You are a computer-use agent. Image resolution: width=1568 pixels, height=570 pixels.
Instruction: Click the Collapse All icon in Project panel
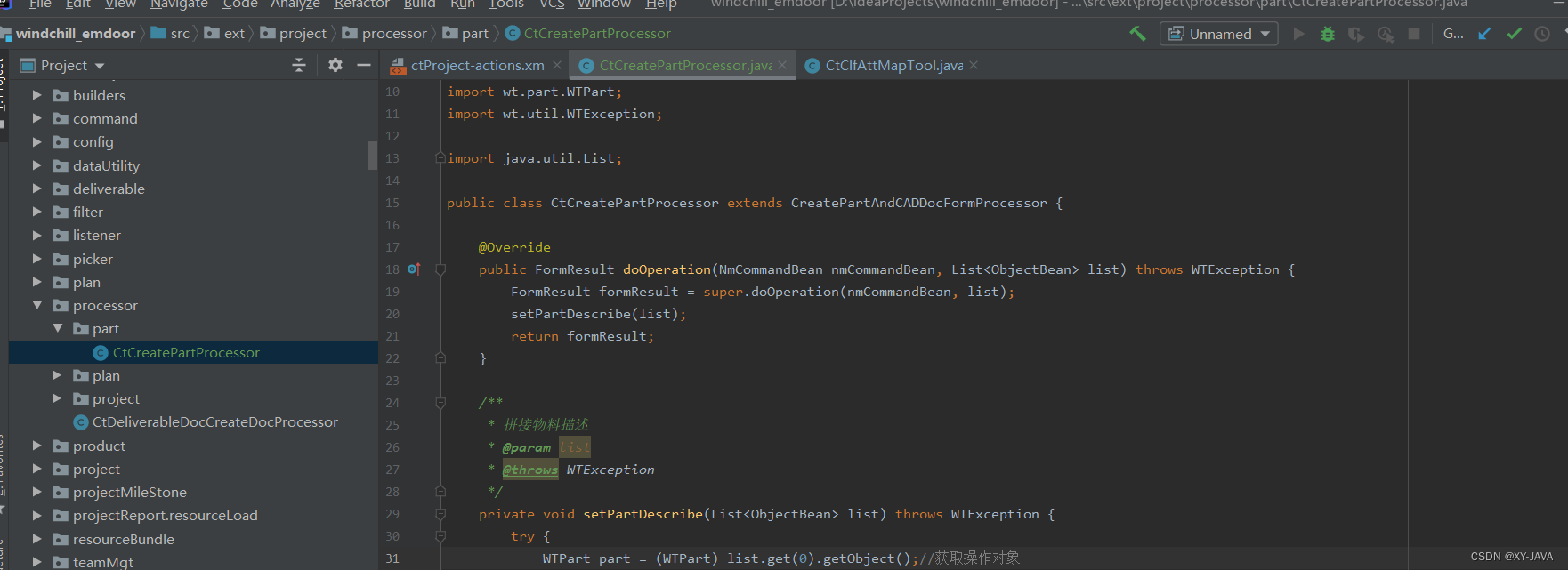tap(299, 65)
